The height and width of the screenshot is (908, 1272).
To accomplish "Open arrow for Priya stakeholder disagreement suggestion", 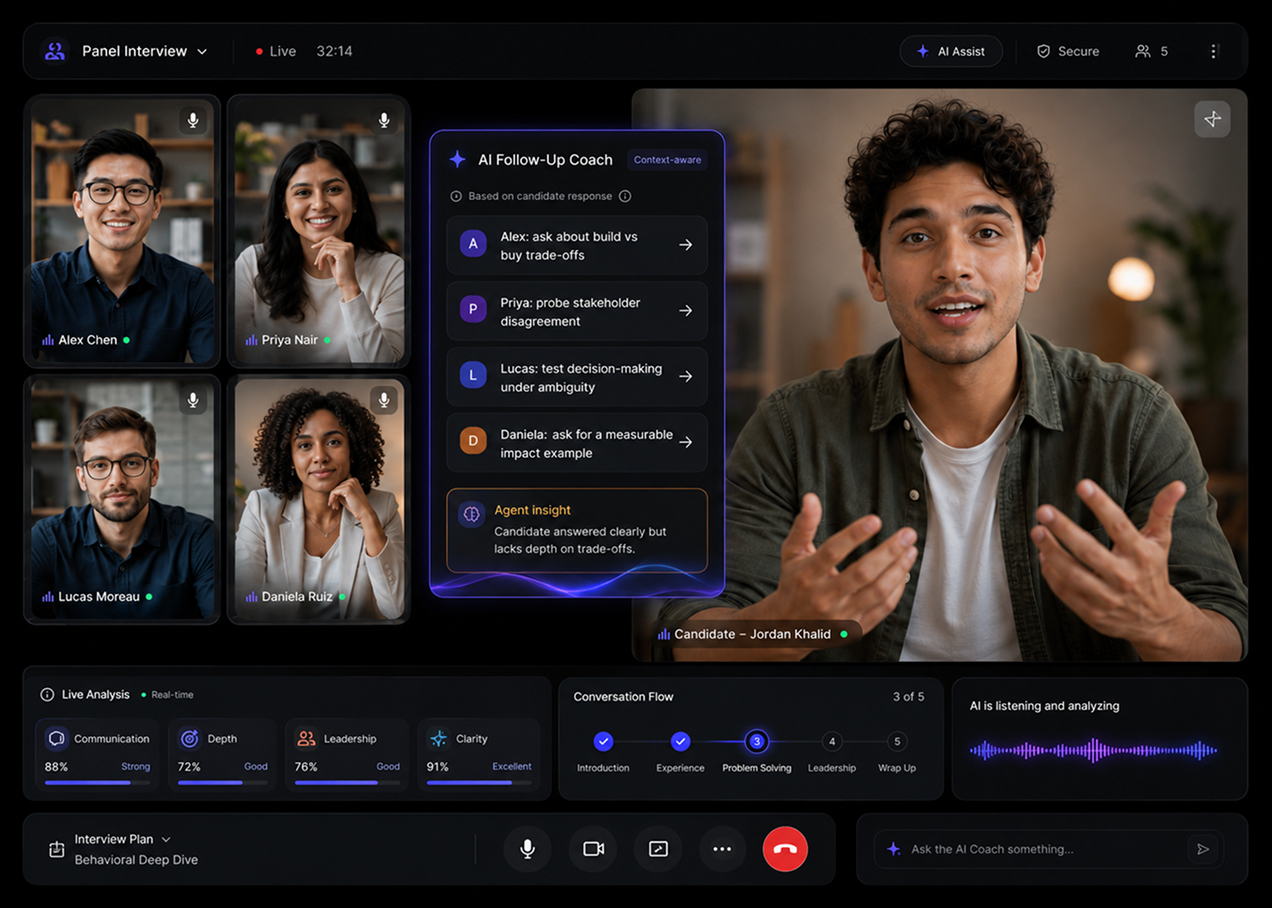I will 685,311.
